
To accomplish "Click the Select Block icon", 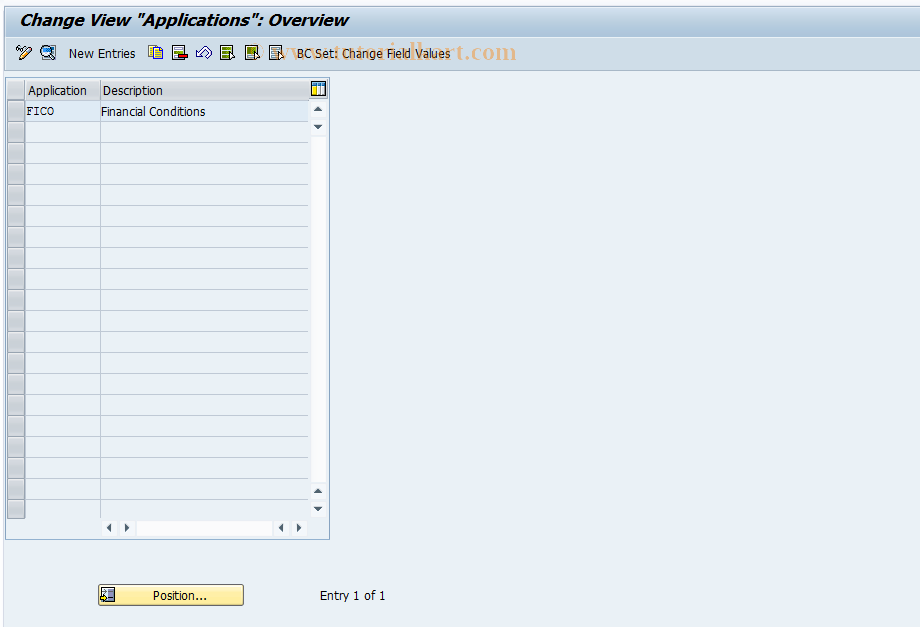I will [x=252, y=53].
